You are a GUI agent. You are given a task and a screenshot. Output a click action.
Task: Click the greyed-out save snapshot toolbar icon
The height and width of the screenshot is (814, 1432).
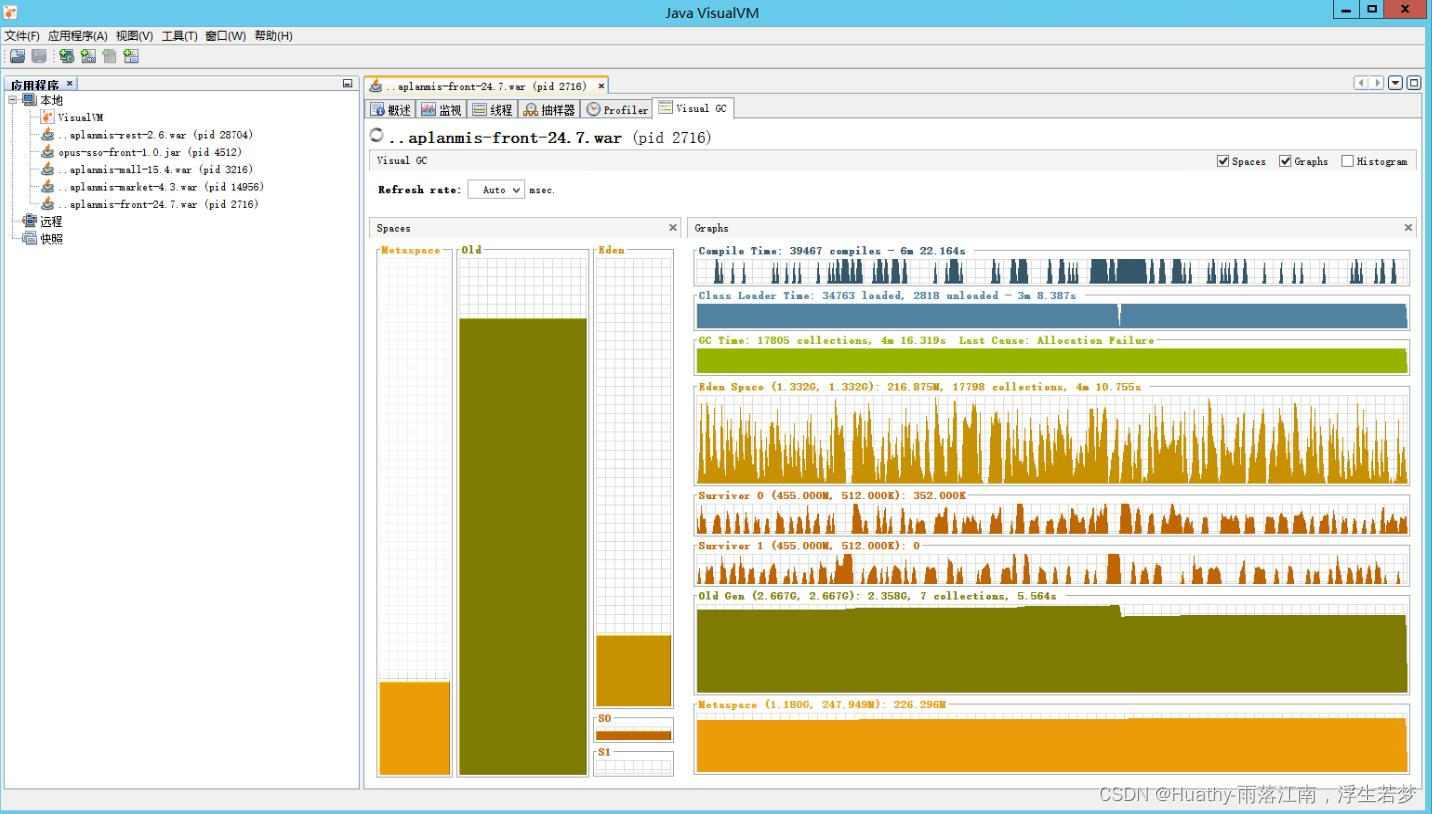point(38,56)
